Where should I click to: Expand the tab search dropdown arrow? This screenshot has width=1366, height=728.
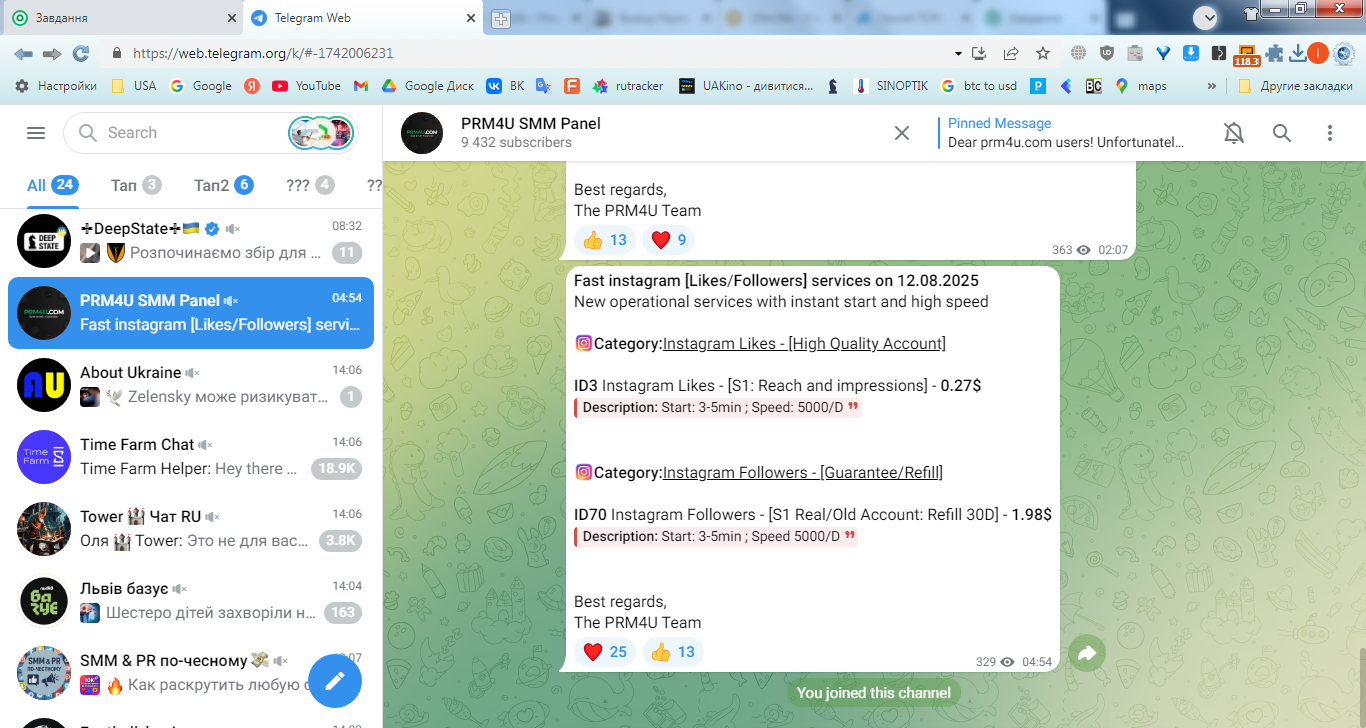pos(1206,17)
